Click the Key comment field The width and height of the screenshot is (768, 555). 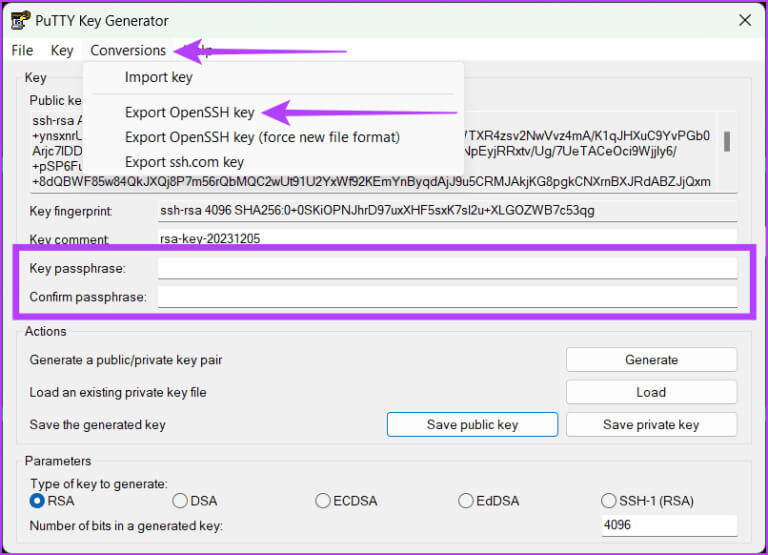tap(447, 237)
